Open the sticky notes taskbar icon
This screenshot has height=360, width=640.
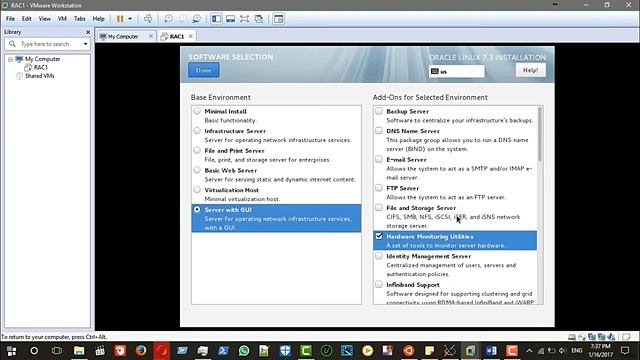[x=429, y=351]
